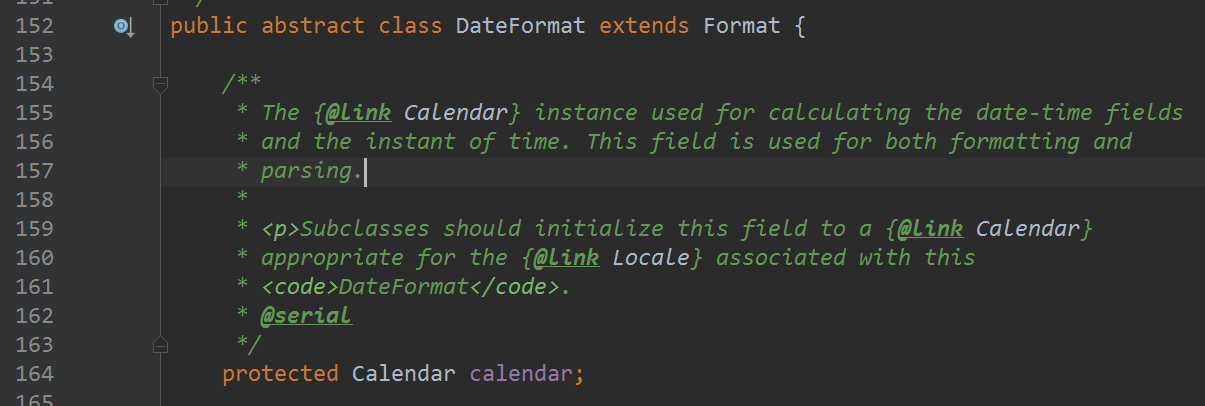The image size is (1205, 406).
Task: Click the DateFormat class name in the declaration
Action: [520, 26]
